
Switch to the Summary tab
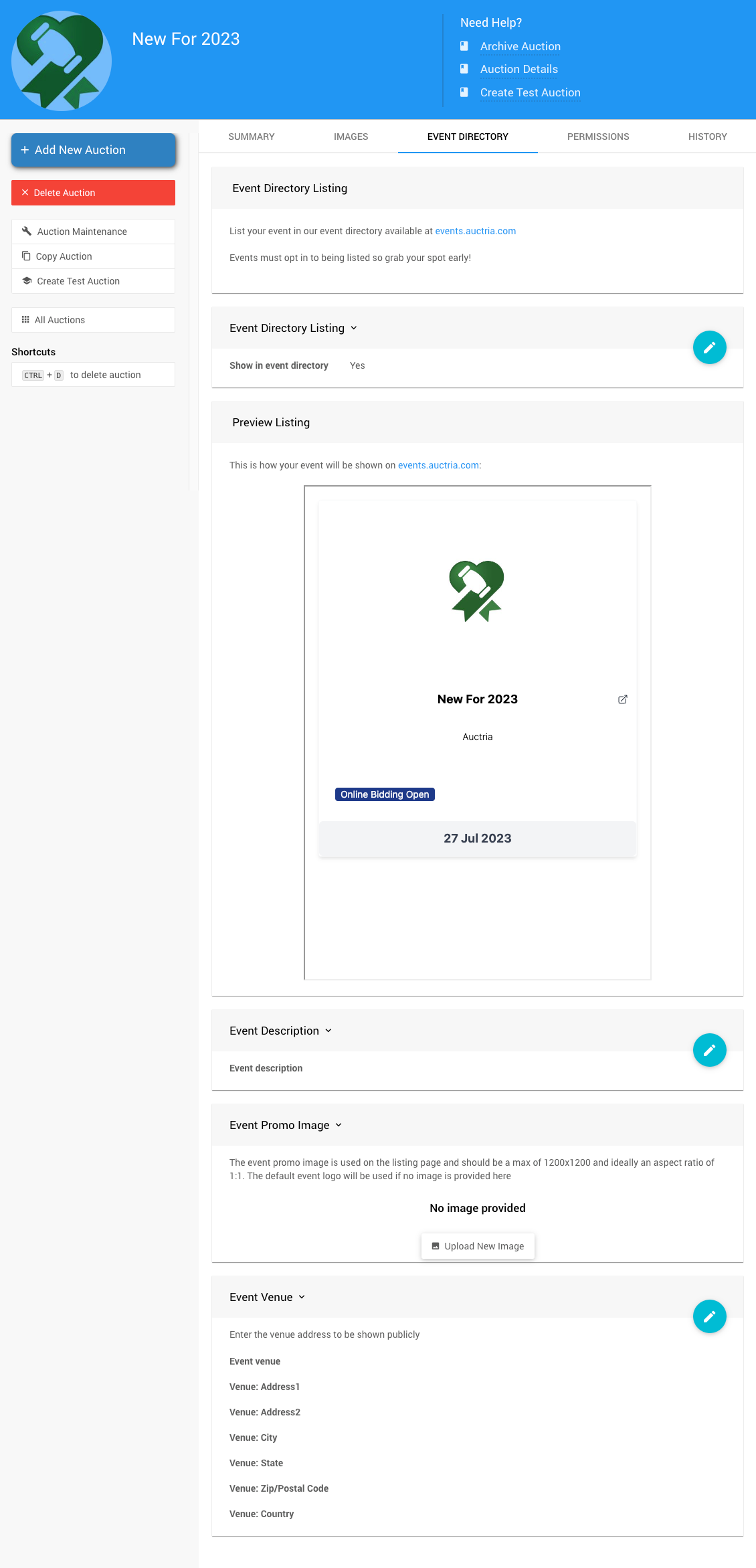(x=252, y=137)
